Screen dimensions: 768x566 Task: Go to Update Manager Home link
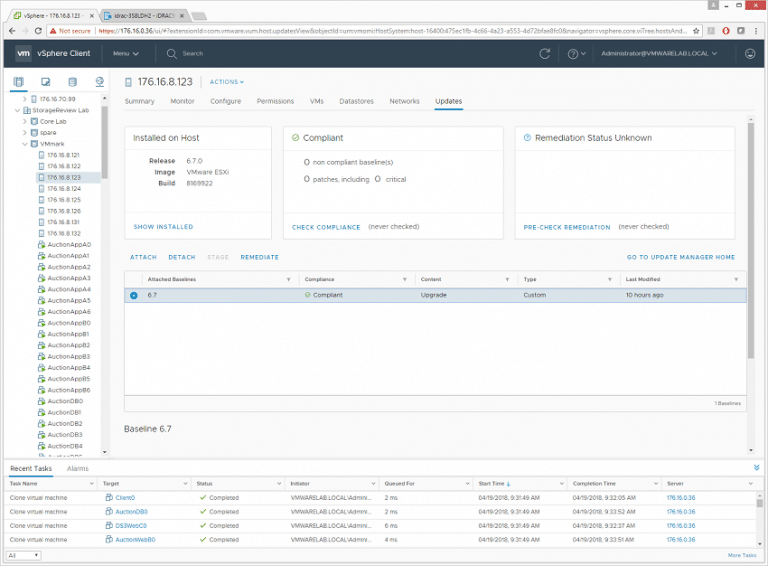click(x=680, y=257)
